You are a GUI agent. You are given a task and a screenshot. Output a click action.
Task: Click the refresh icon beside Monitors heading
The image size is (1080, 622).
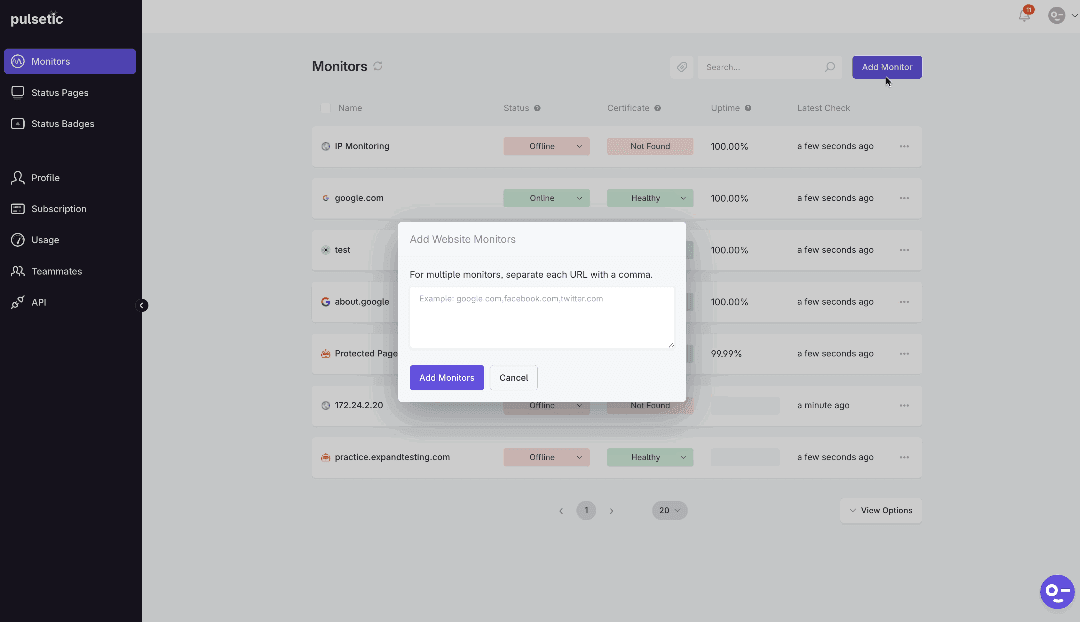[x=378, y=66]
